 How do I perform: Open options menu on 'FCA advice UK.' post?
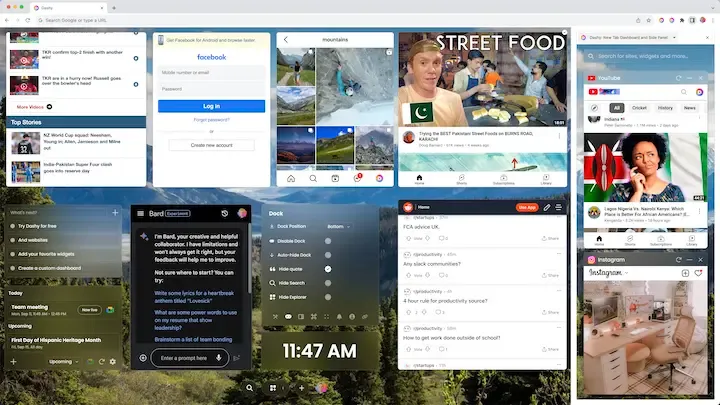pos(558,217)
